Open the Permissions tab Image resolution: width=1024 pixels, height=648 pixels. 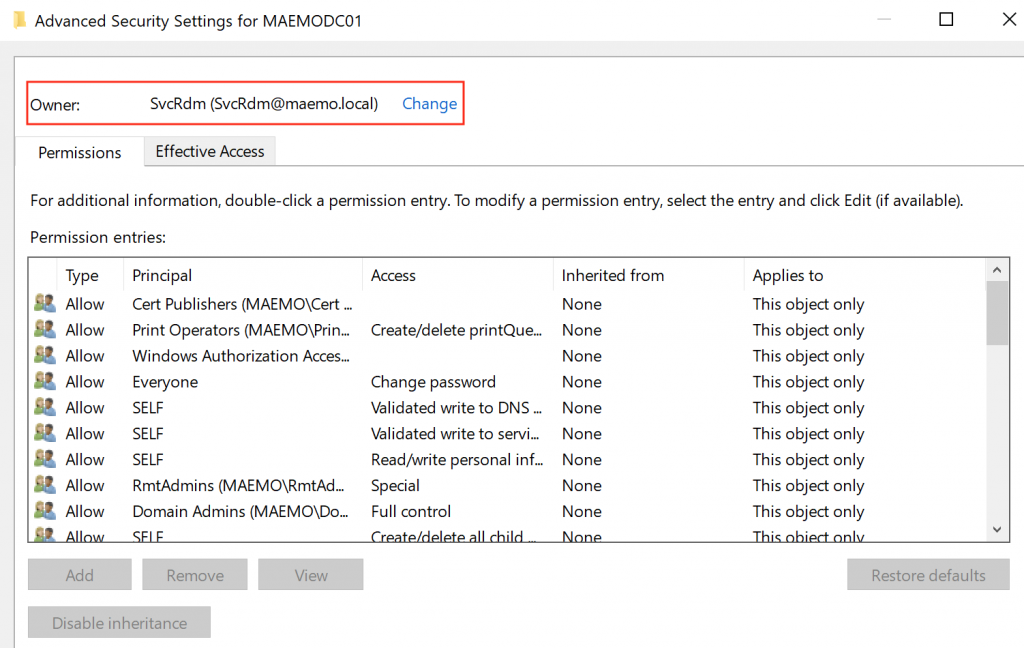coord(80,153)
